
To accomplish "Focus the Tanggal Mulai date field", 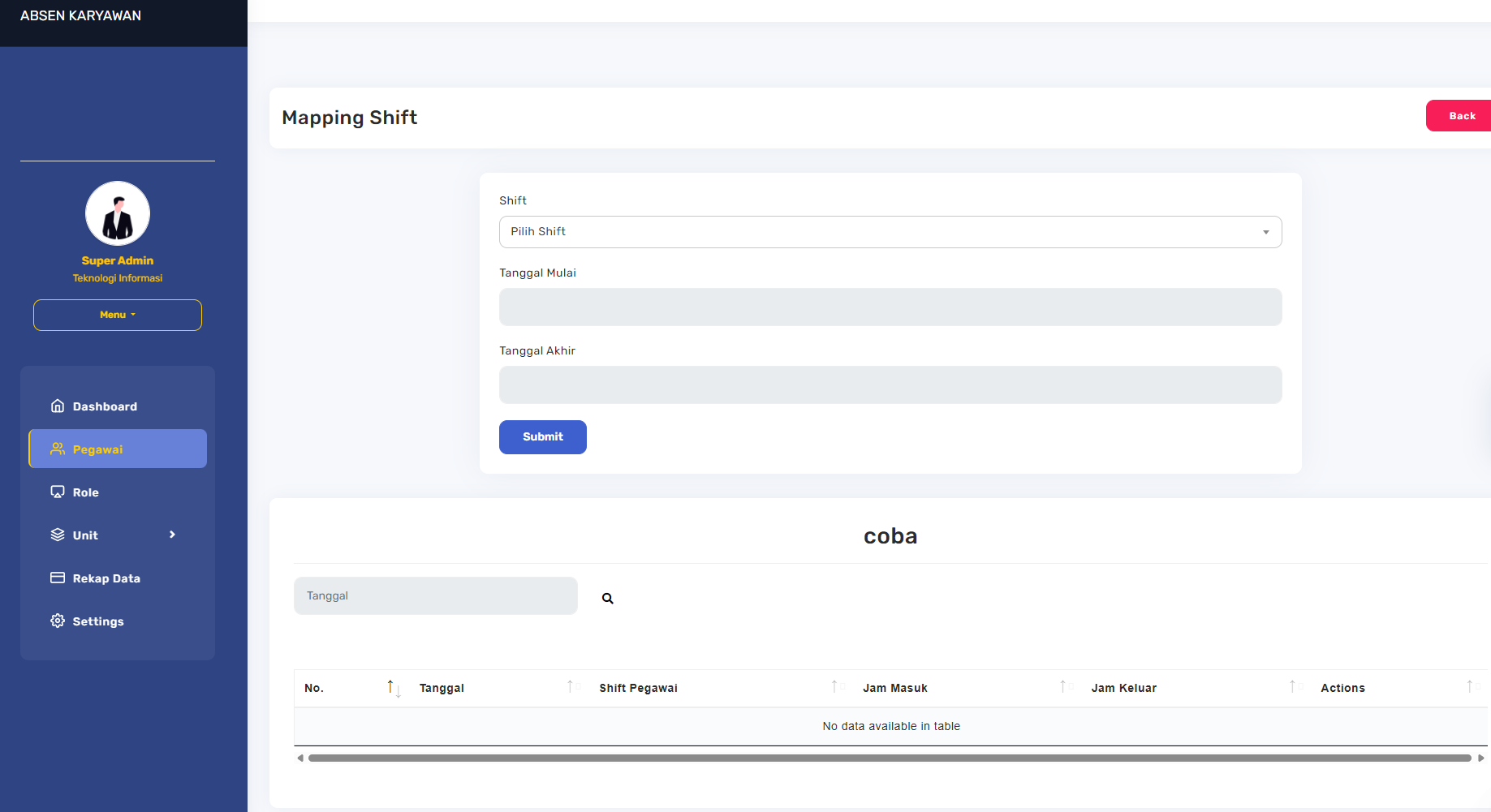I will (x=890, y=307).
